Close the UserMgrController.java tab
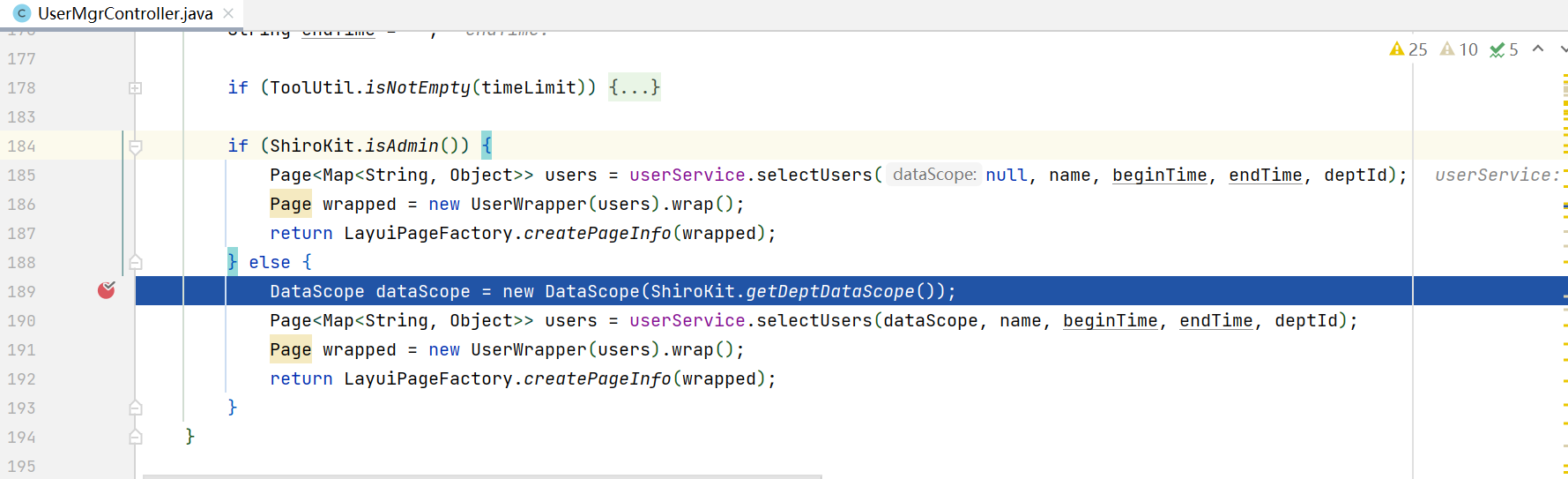 228,13
